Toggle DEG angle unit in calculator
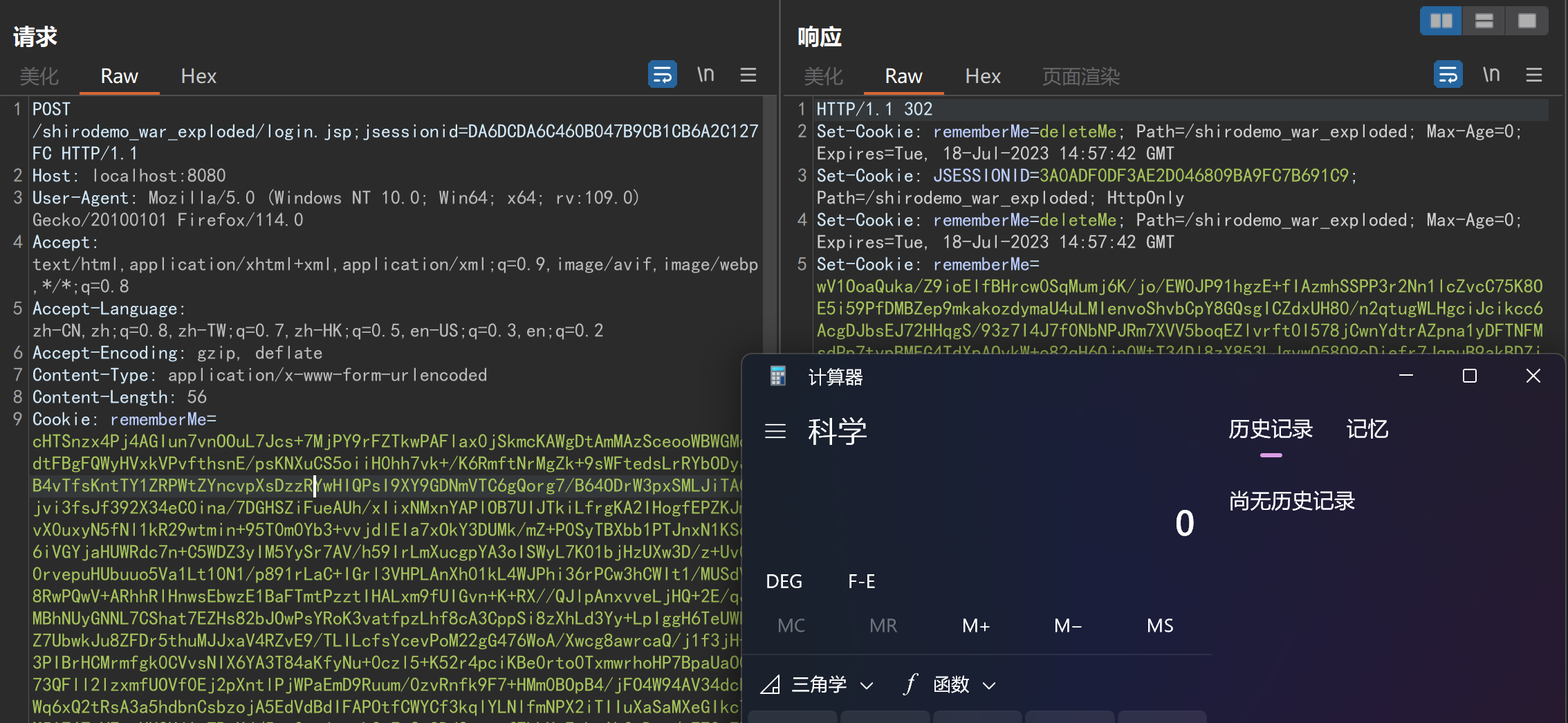Viewport: 1568px width, 723px height. point(784,581)
